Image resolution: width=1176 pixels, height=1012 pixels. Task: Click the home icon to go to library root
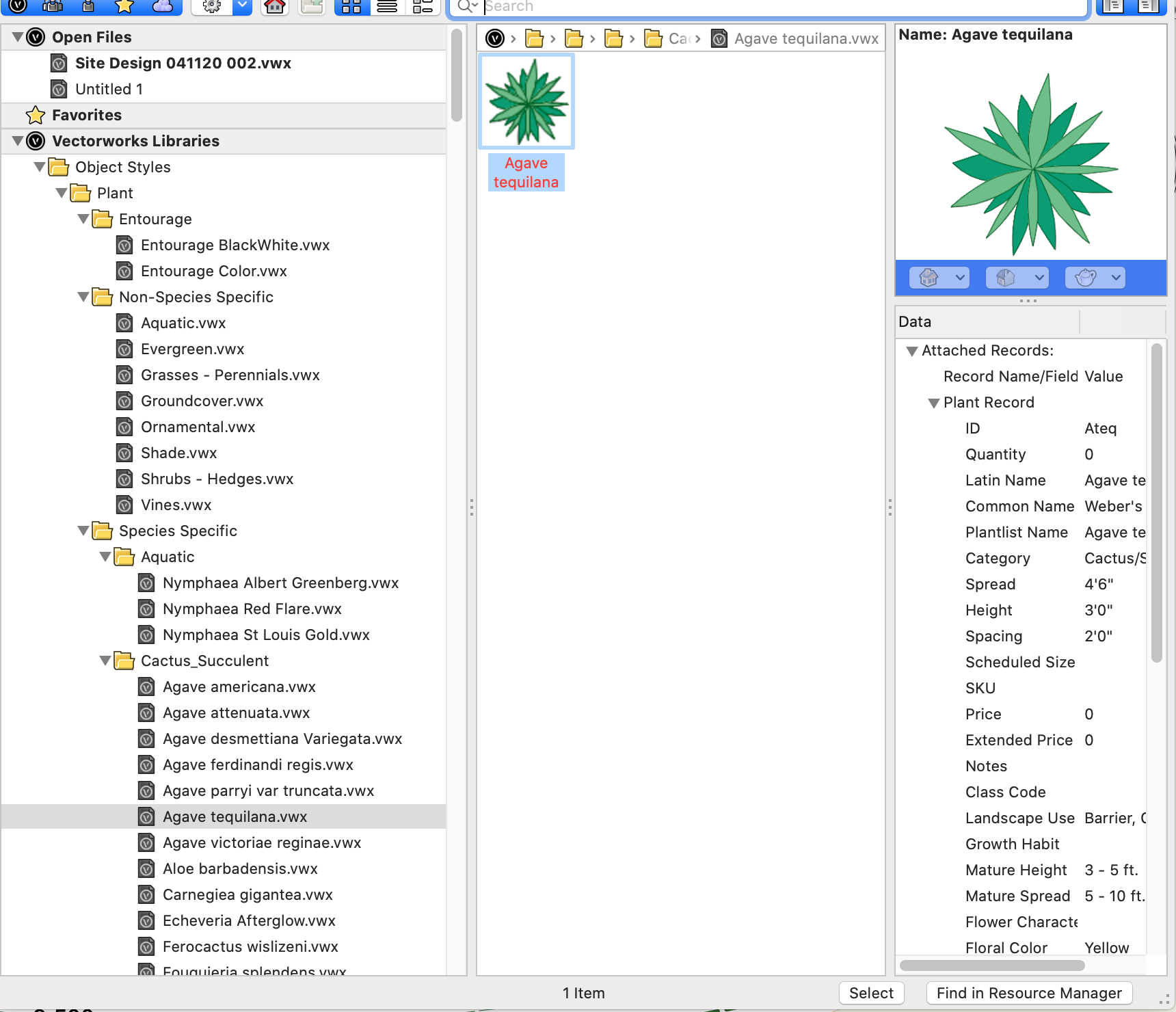(274, 8)
